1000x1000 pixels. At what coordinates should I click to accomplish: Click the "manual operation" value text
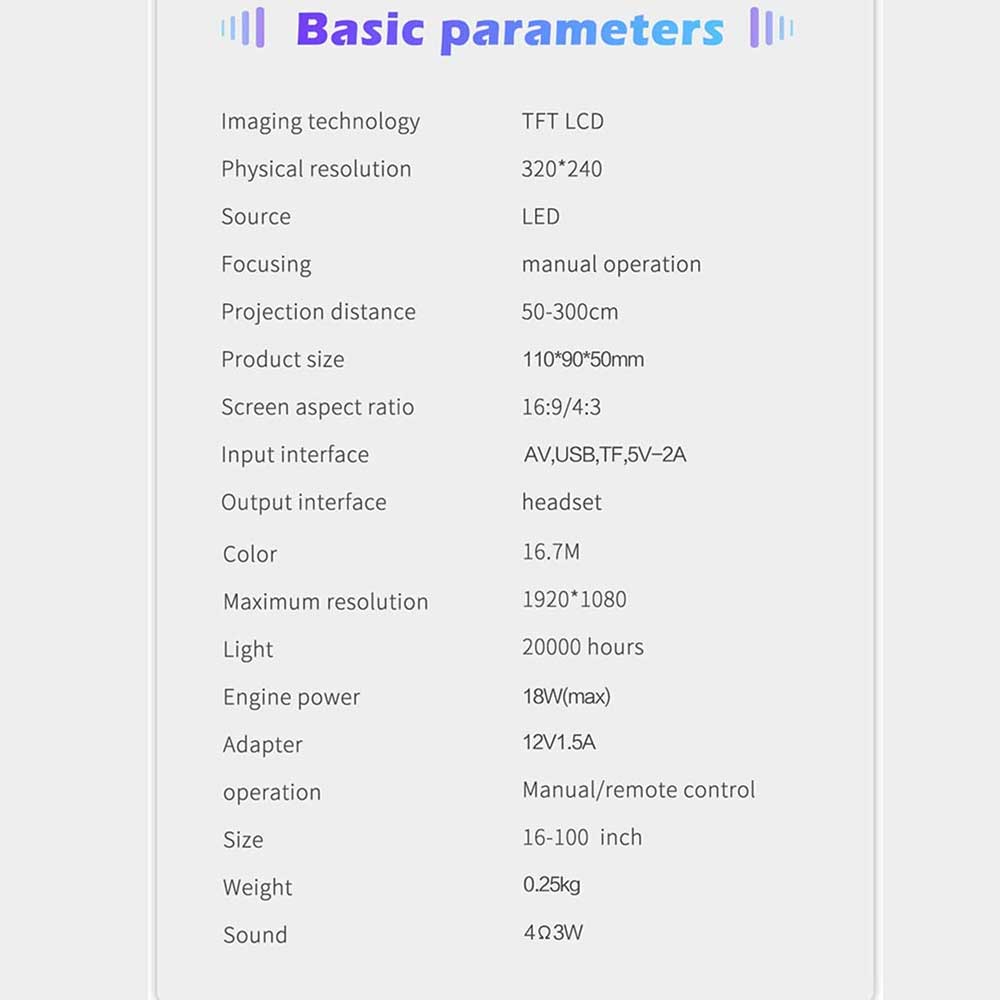(611, 265)
